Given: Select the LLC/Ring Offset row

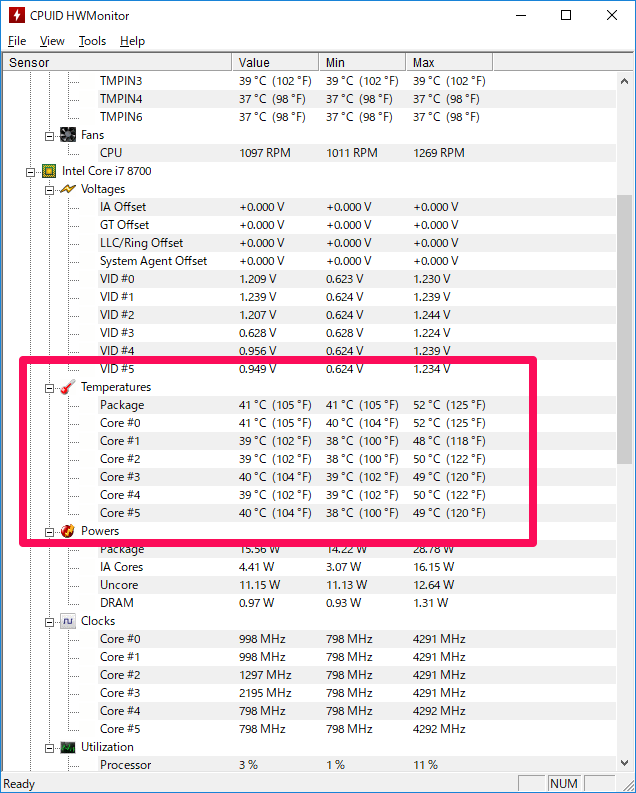Looking at the screenshot, I should [x=357, y=243].
